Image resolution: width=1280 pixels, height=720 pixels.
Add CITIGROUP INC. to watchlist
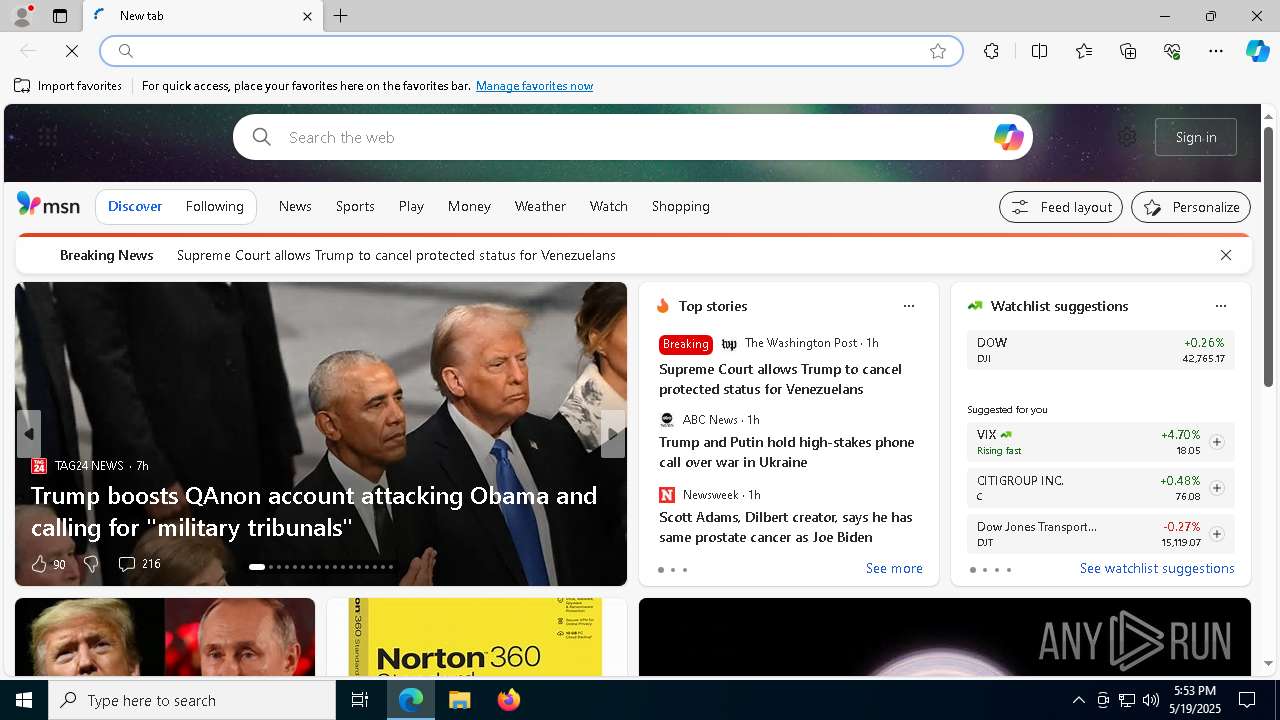1217,488
